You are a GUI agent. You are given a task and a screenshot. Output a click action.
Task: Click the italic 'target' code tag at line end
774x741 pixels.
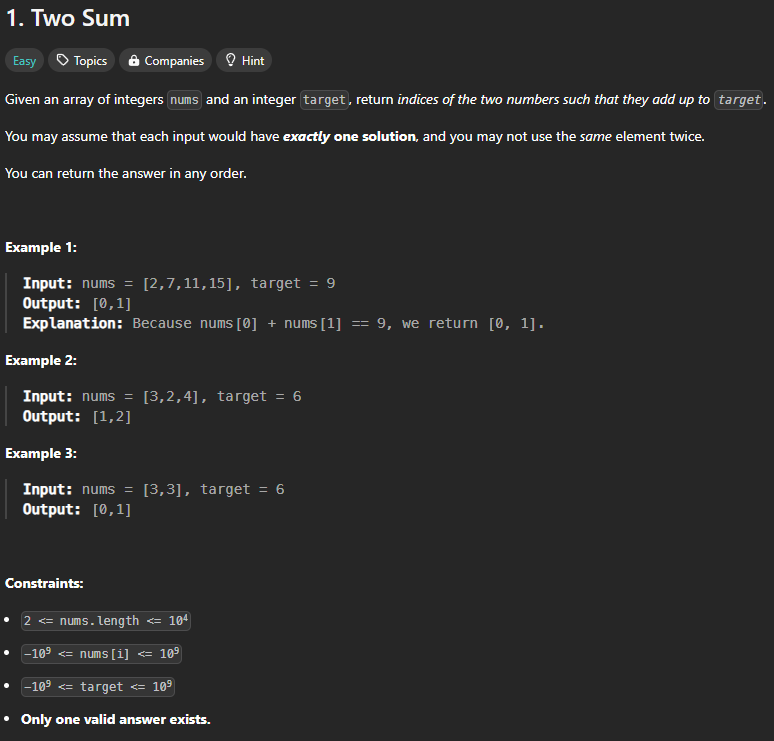[x=738, y=100]
